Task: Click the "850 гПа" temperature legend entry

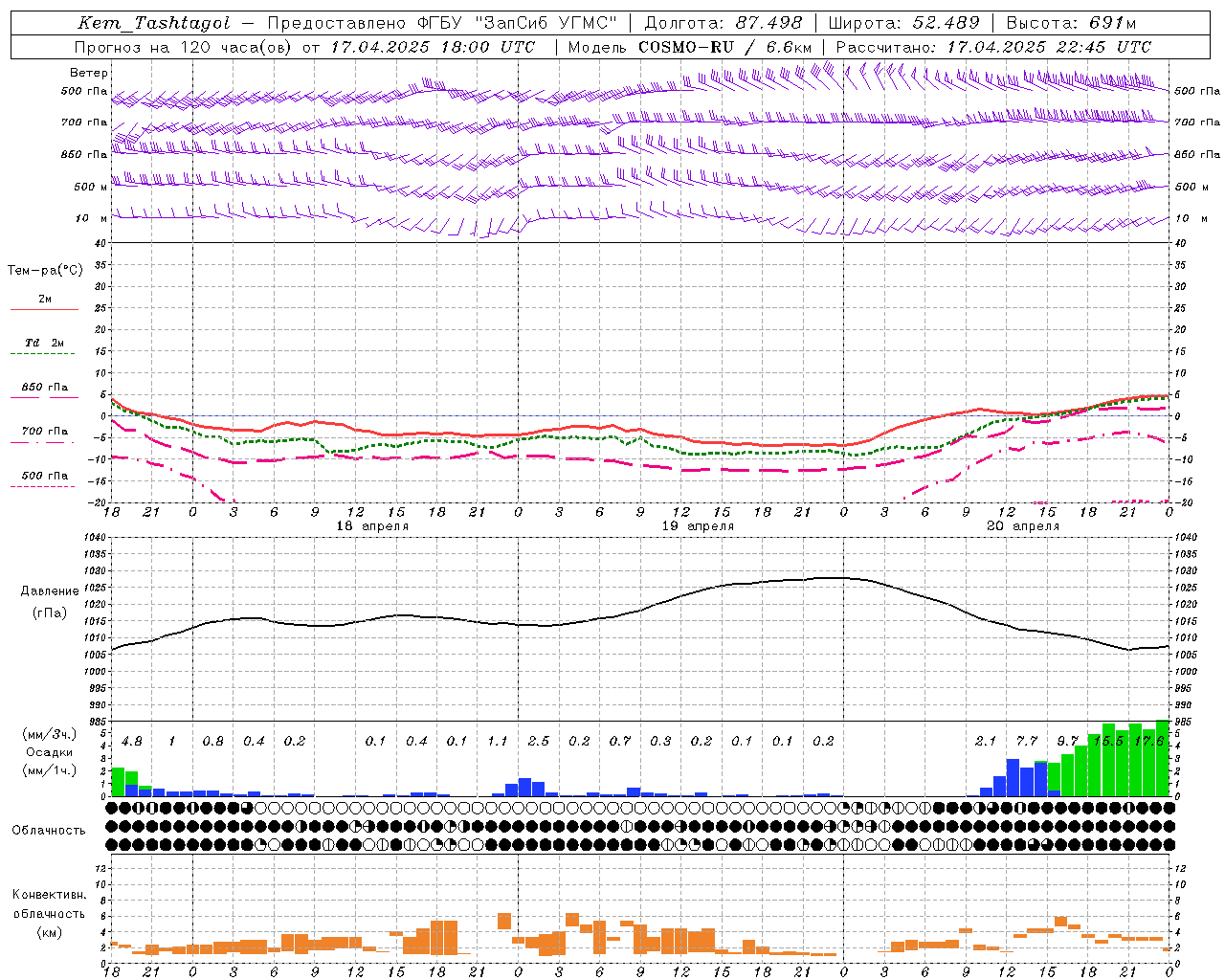Action: point(45,388)
